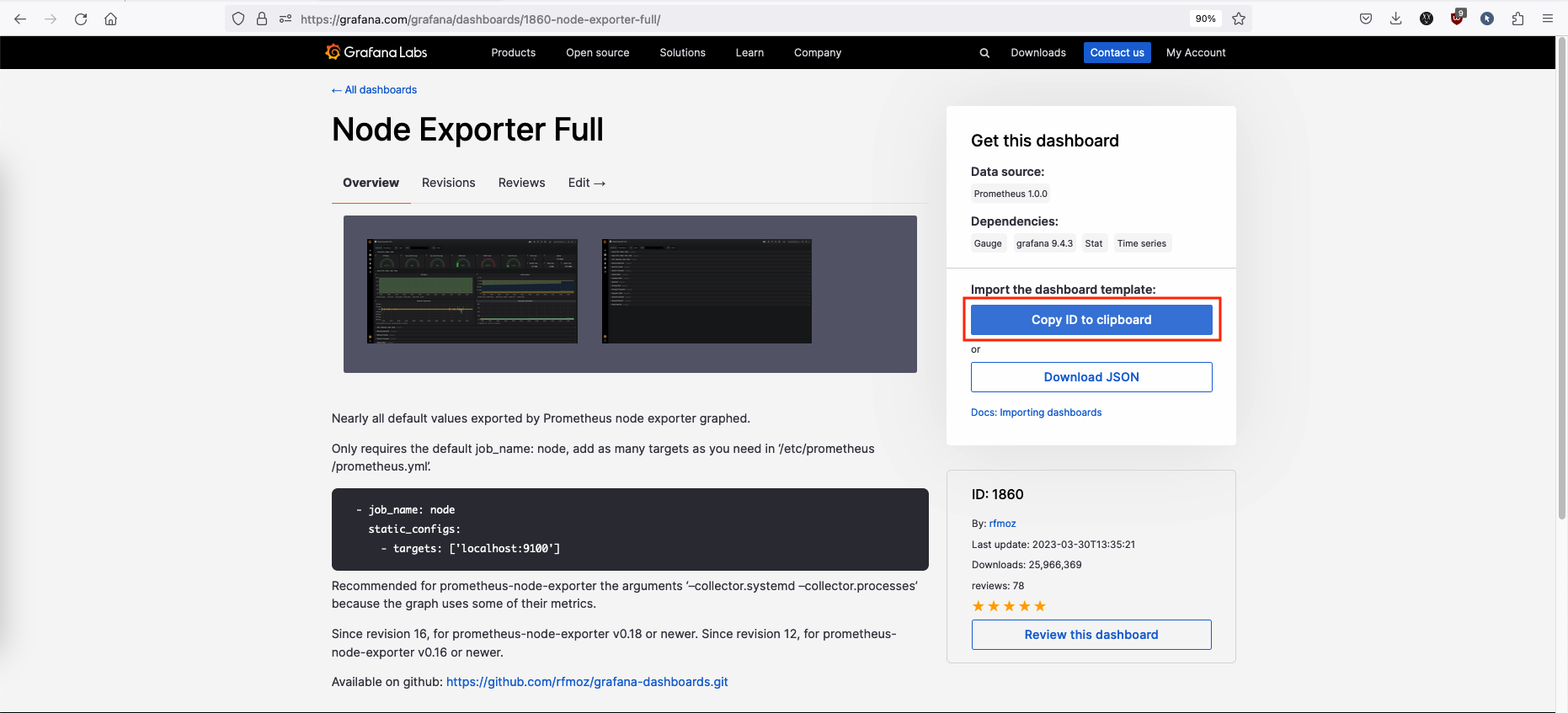Image resolution: width=1568 pixels, height=713 pixels.
Task: Open the first dashboard screenshot thumbnail
Action: point(472,290)
